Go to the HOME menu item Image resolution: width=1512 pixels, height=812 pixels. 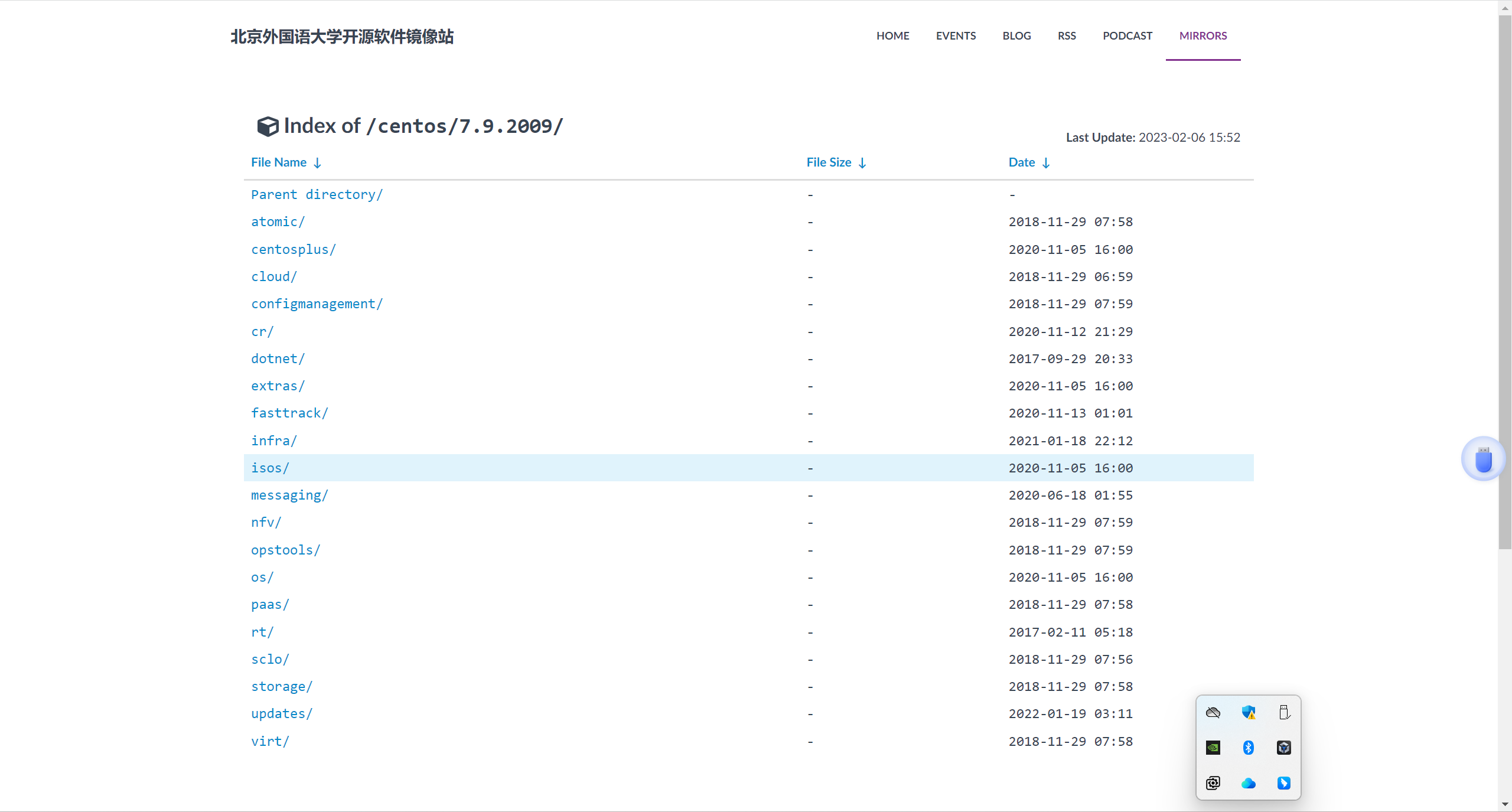coord(893,35)
